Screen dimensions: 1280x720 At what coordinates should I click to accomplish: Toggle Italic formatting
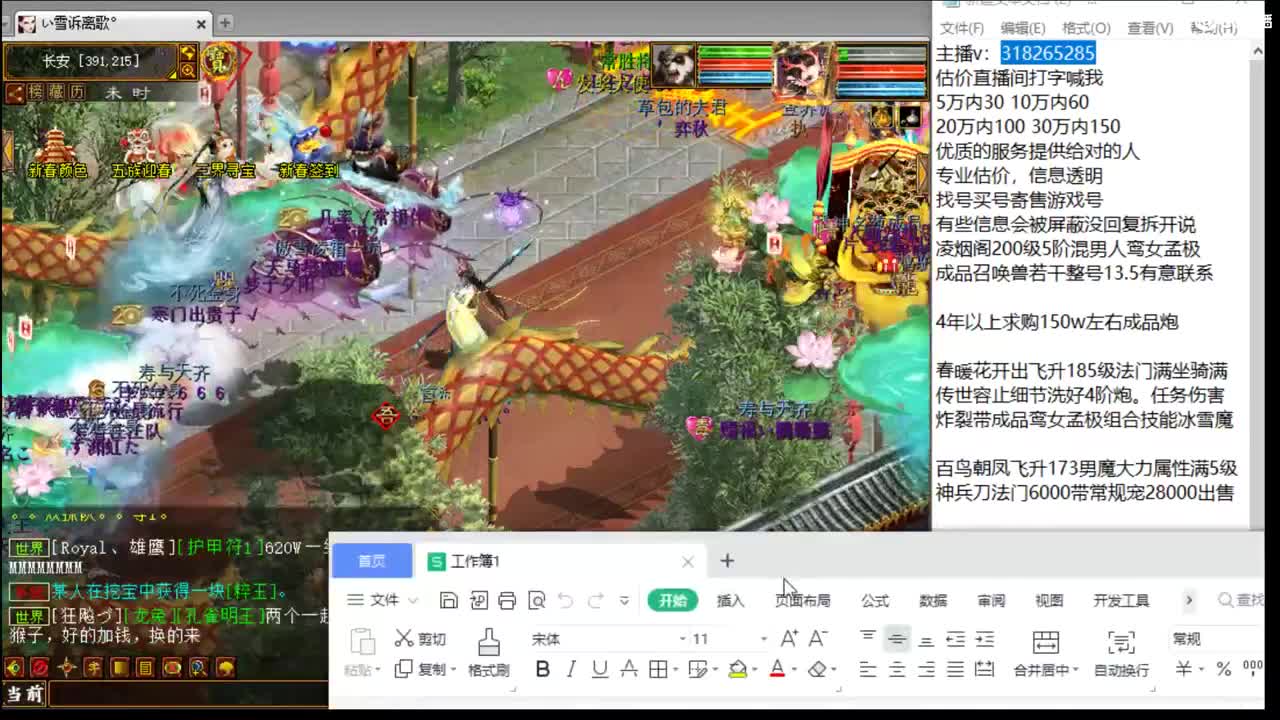click(x=571, y=669)
